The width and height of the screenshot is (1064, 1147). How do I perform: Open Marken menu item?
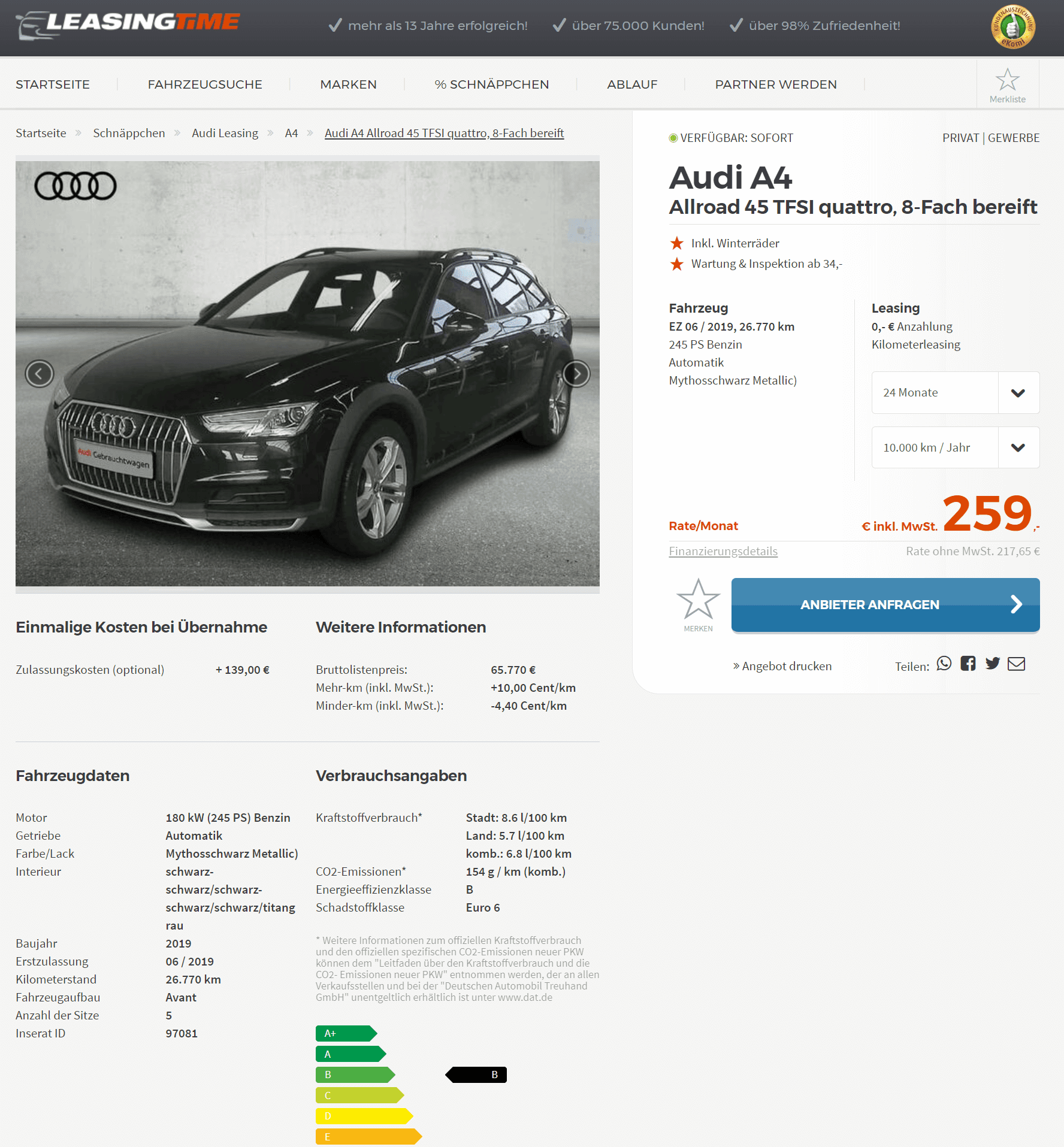tap(349, 84)
